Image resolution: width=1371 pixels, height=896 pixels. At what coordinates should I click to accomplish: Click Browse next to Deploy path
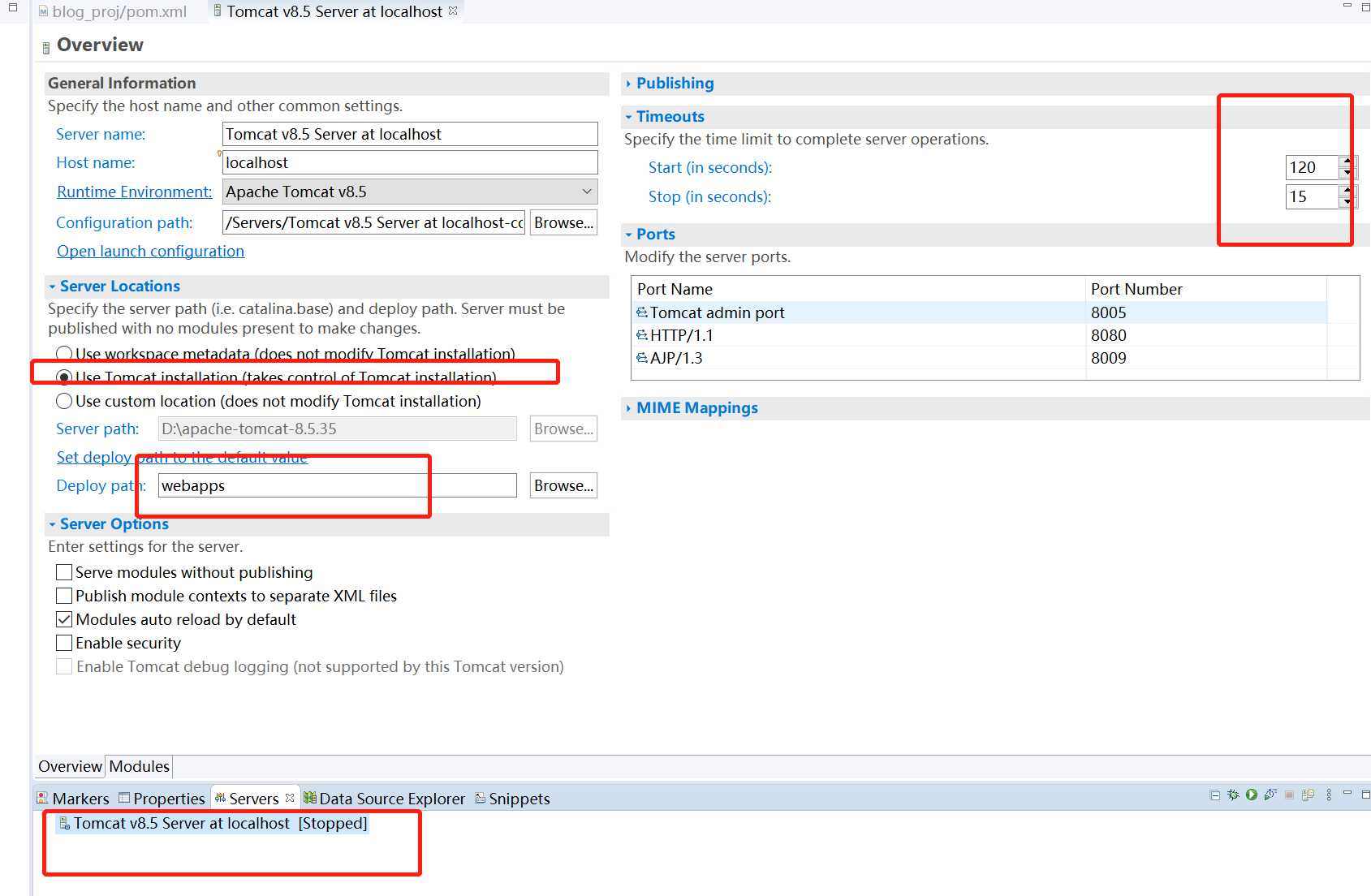point(563,485)
